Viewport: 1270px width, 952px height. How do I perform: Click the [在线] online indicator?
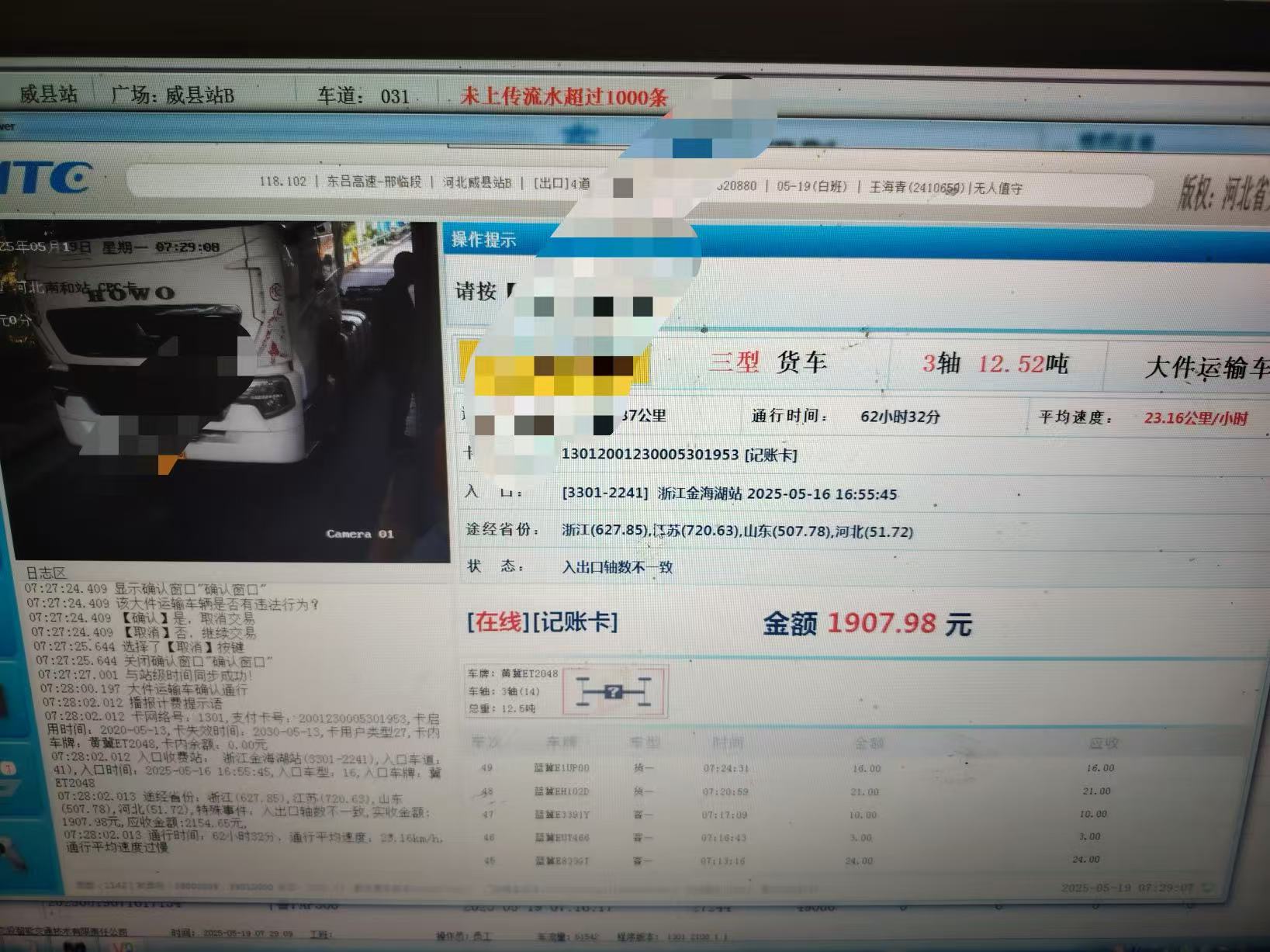498,621
